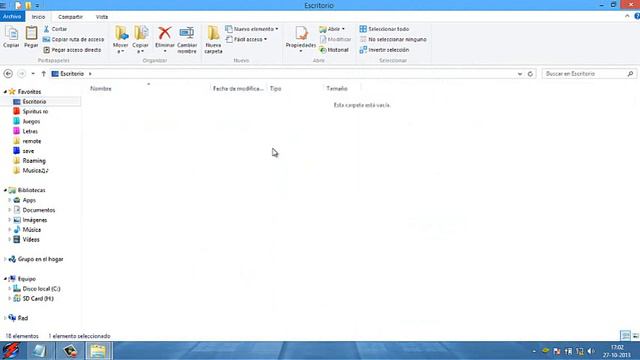
Task: Expand the Red network node
Action: [5, 318]
